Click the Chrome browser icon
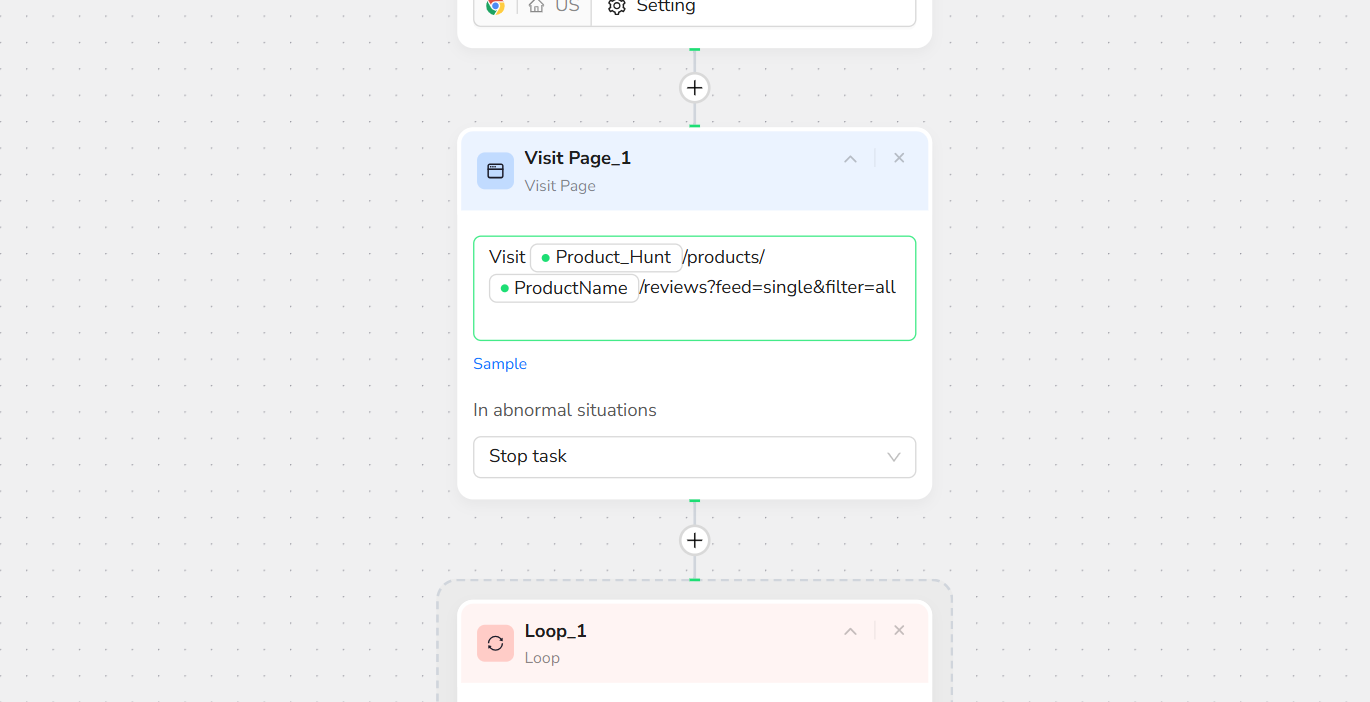 (x=495, y=7)
